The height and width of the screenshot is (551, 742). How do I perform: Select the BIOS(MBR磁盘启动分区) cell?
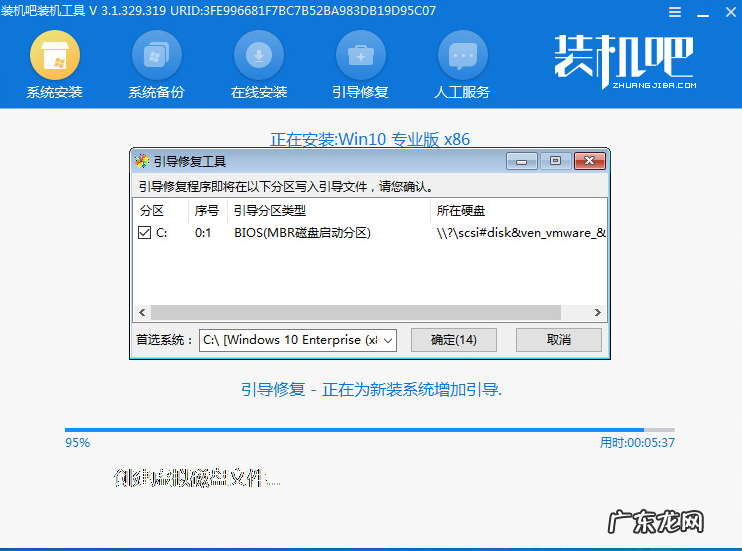coord(302,233)
